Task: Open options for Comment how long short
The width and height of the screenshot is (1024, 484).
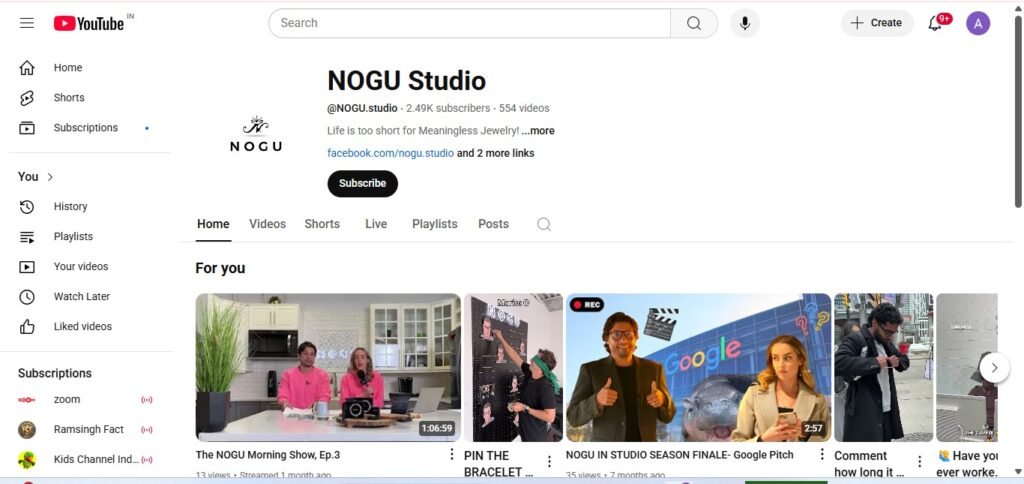Action: [x=920, y=462]
